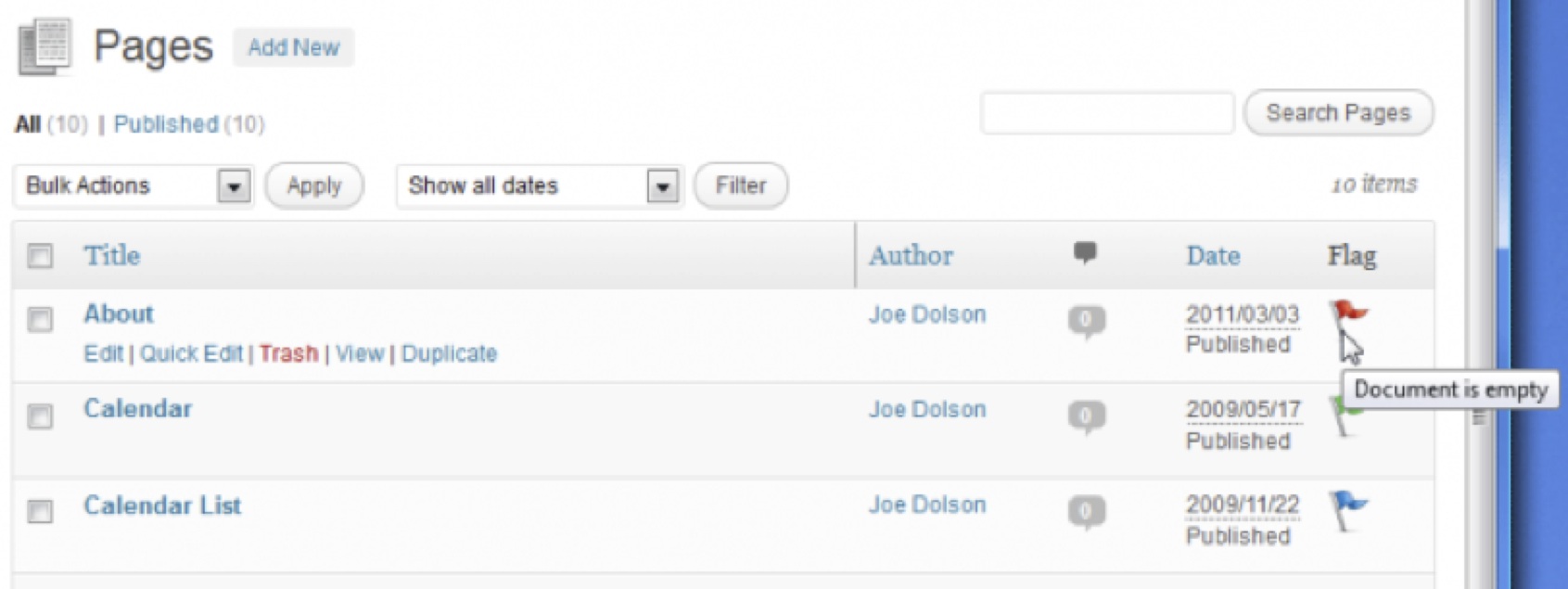The image size is (1568, 589).
Task: Open comment count bubble for About page
Action: tap(1086, 321)
